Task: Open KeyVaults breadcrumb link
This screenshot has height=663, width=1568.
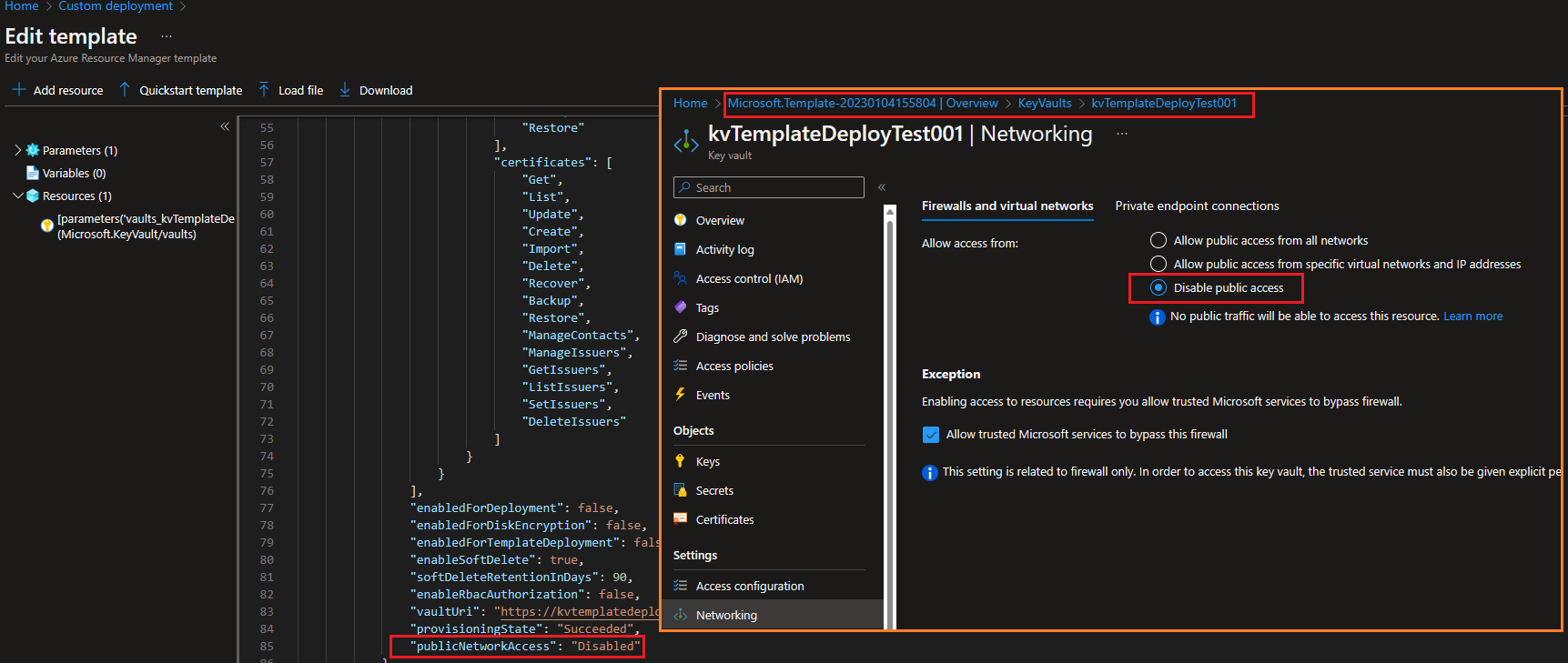Action: [1045, 104]
